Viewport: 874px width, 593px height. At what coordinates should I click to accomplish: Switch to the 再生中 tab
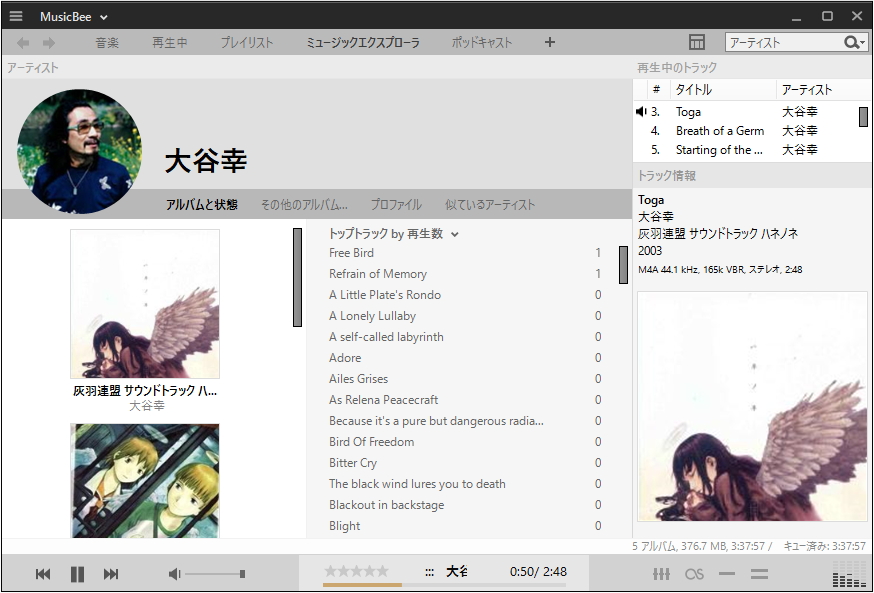click(169, 42)
